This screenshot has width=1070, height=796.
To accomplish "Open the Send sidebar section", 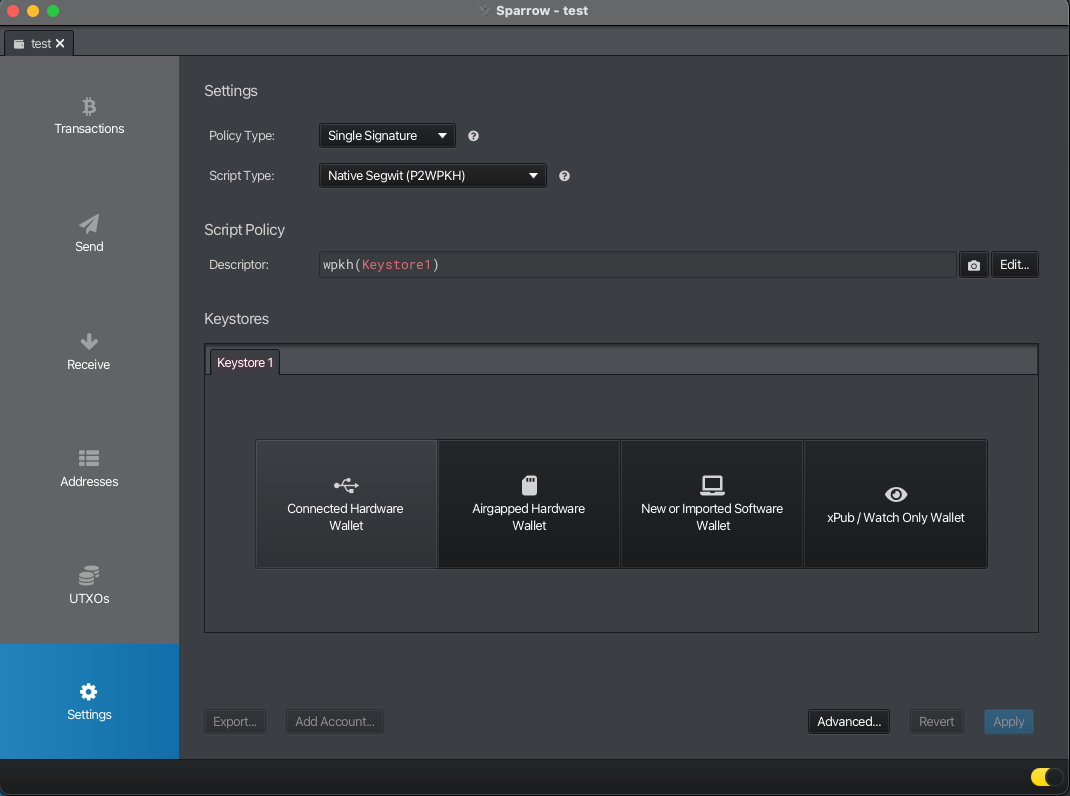I will [89, 233].
